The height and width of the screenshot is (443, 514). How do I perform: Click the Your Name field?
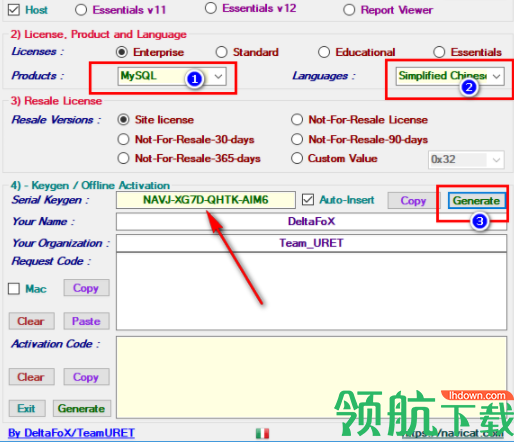(x=311, y=222)
